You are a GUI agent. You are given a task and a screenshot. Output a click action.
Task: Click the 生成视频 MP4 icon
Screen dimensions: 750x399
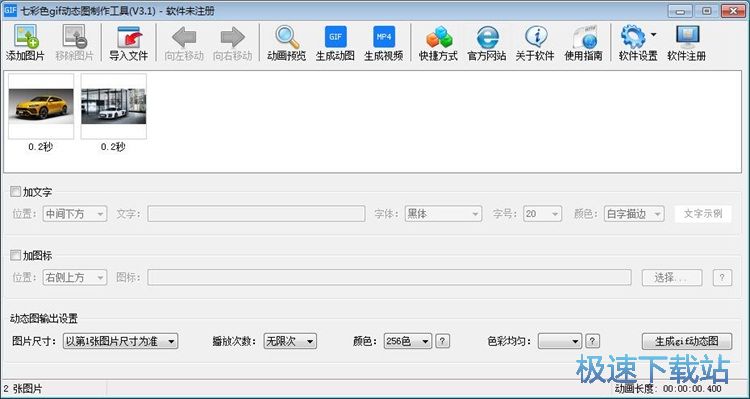384,37
